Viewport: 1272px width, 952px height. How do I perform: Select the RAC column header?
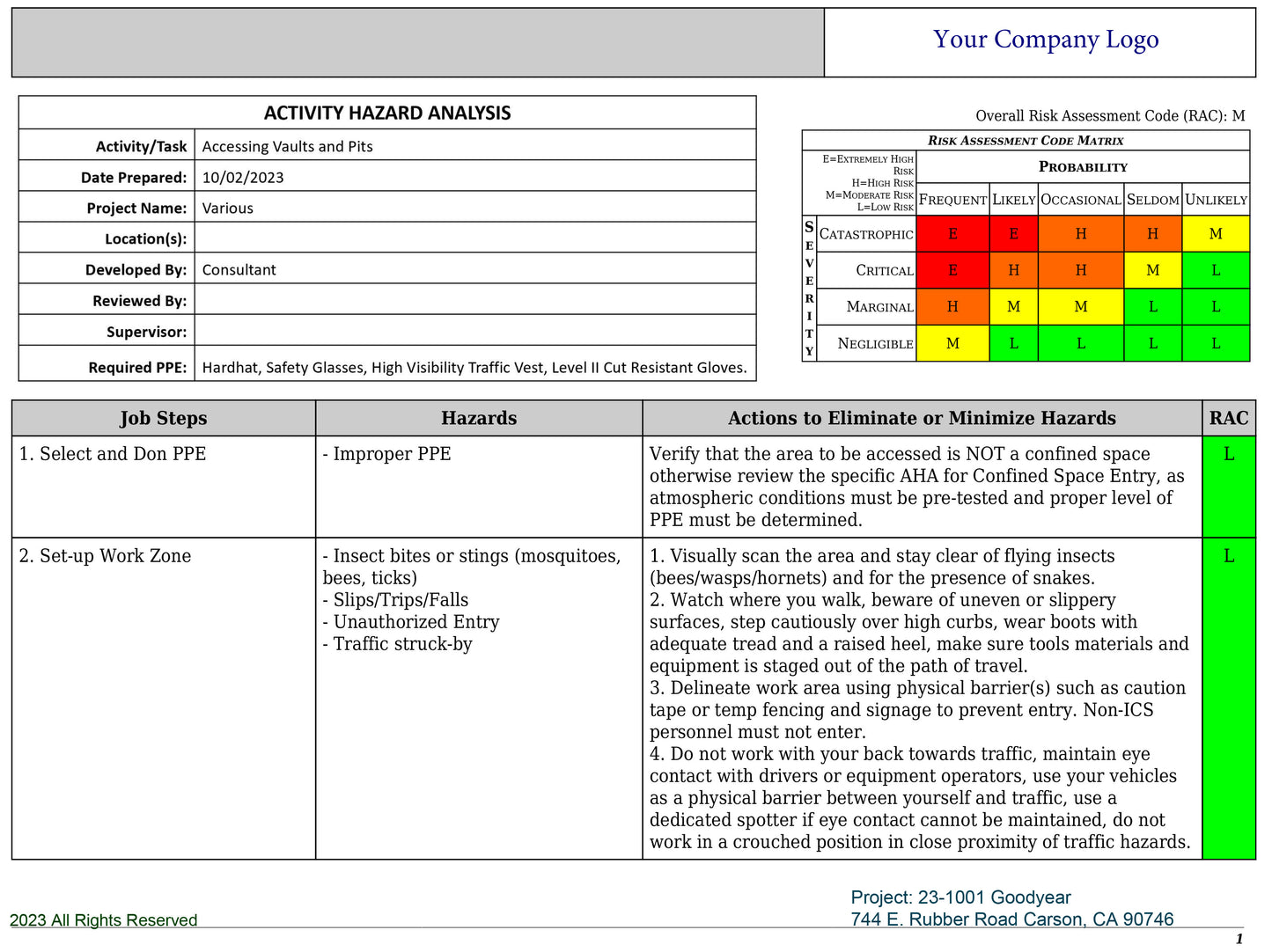point(1228,418)
